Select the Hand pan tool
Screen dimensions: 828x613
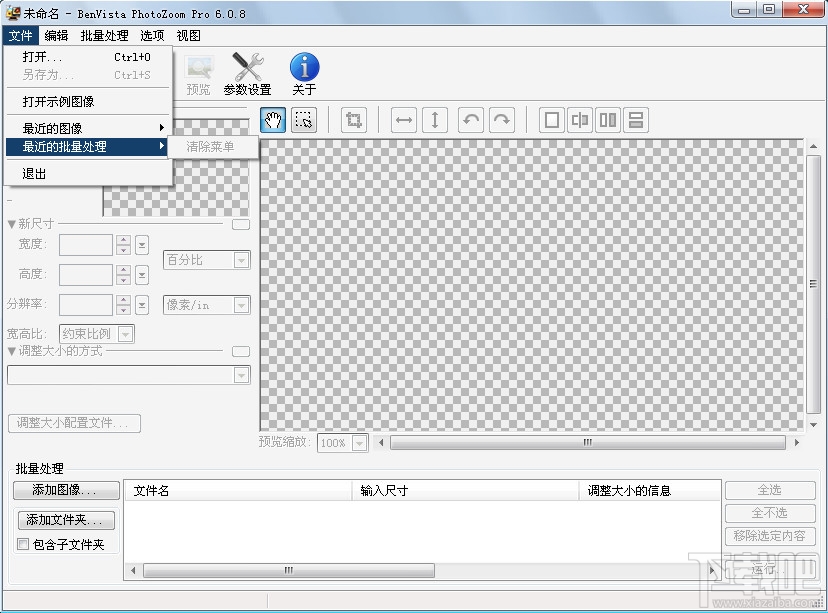pos(272,120)
